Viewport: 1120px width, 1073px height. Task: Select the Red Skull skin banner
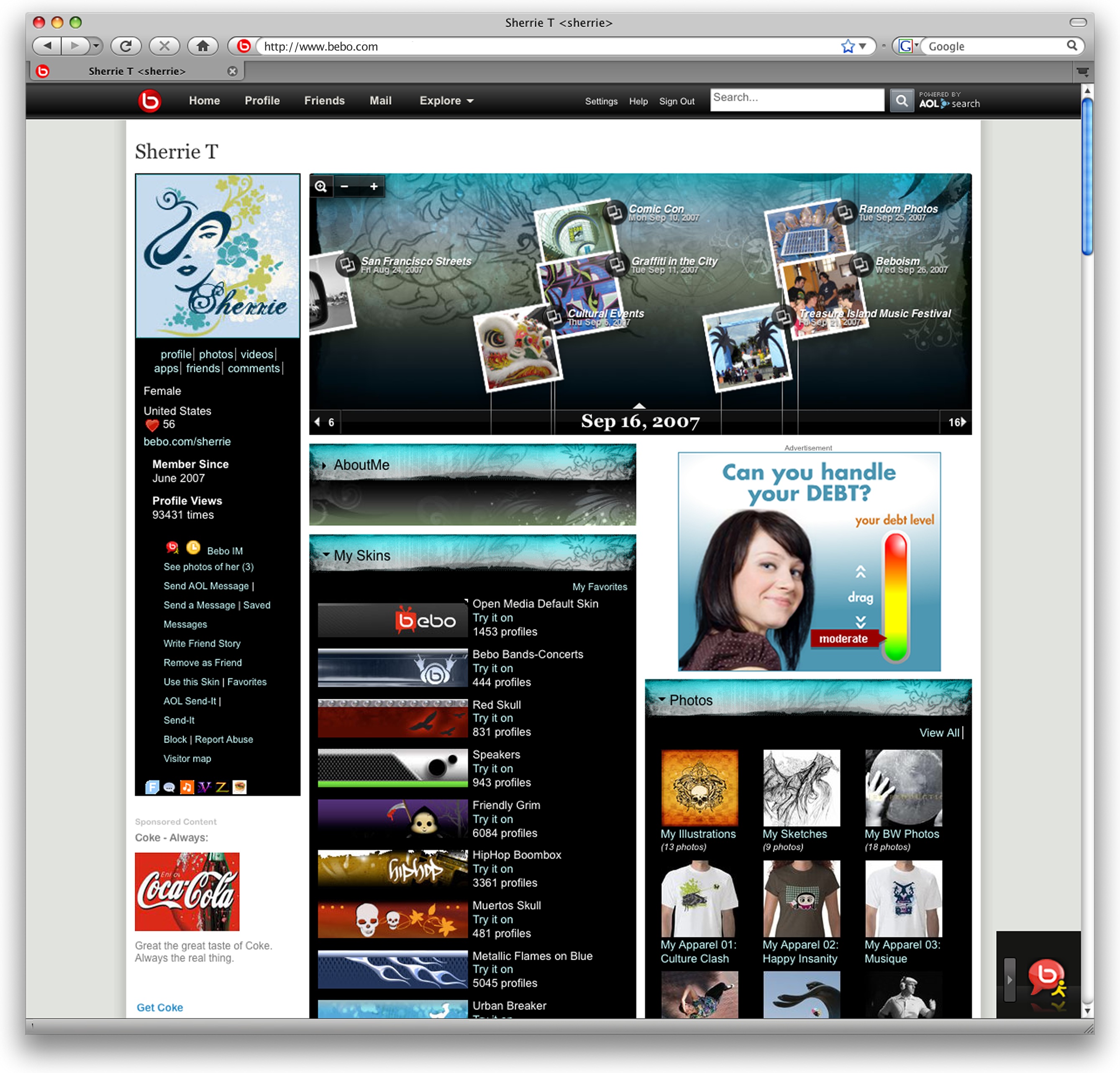392,718
